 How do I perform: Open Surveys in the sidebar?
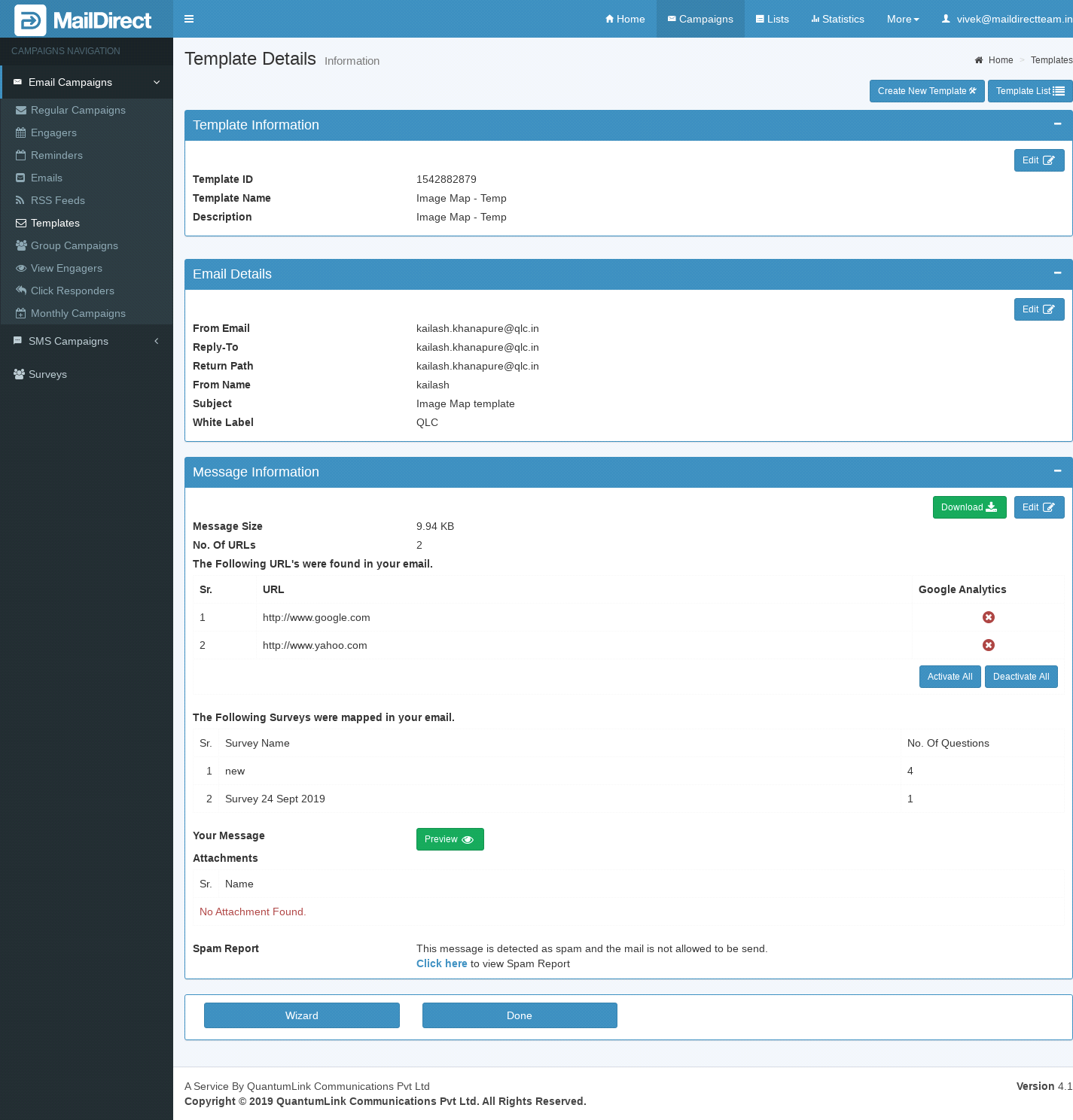pos(47,374)
